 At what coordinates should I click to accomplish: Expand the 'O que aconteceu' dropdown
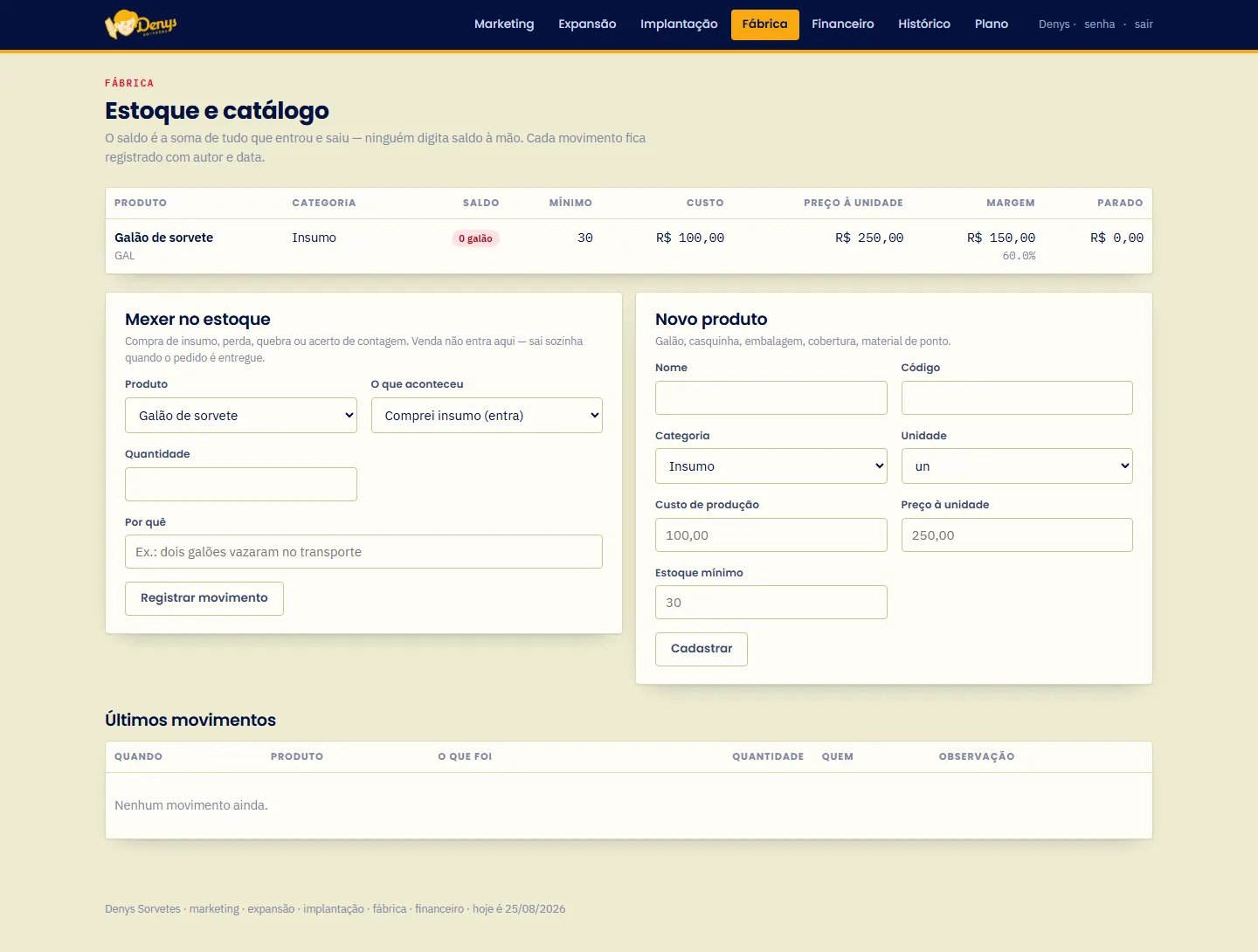[487, 416]
